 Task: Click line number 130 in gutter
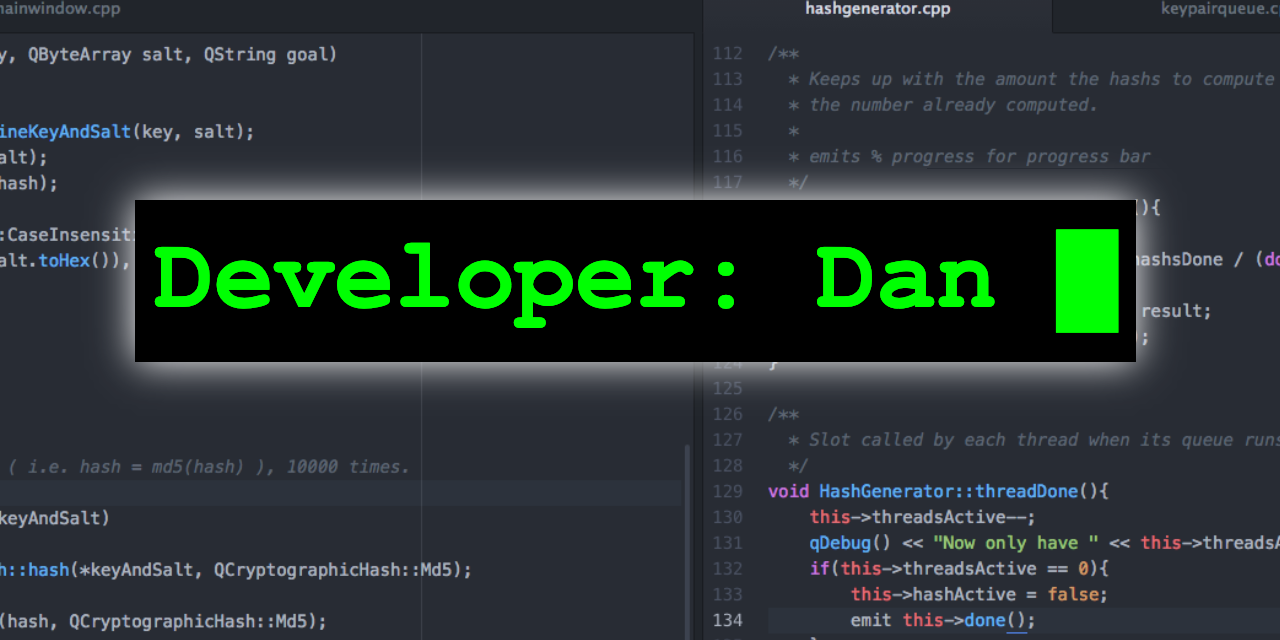[x=727, y=517]
